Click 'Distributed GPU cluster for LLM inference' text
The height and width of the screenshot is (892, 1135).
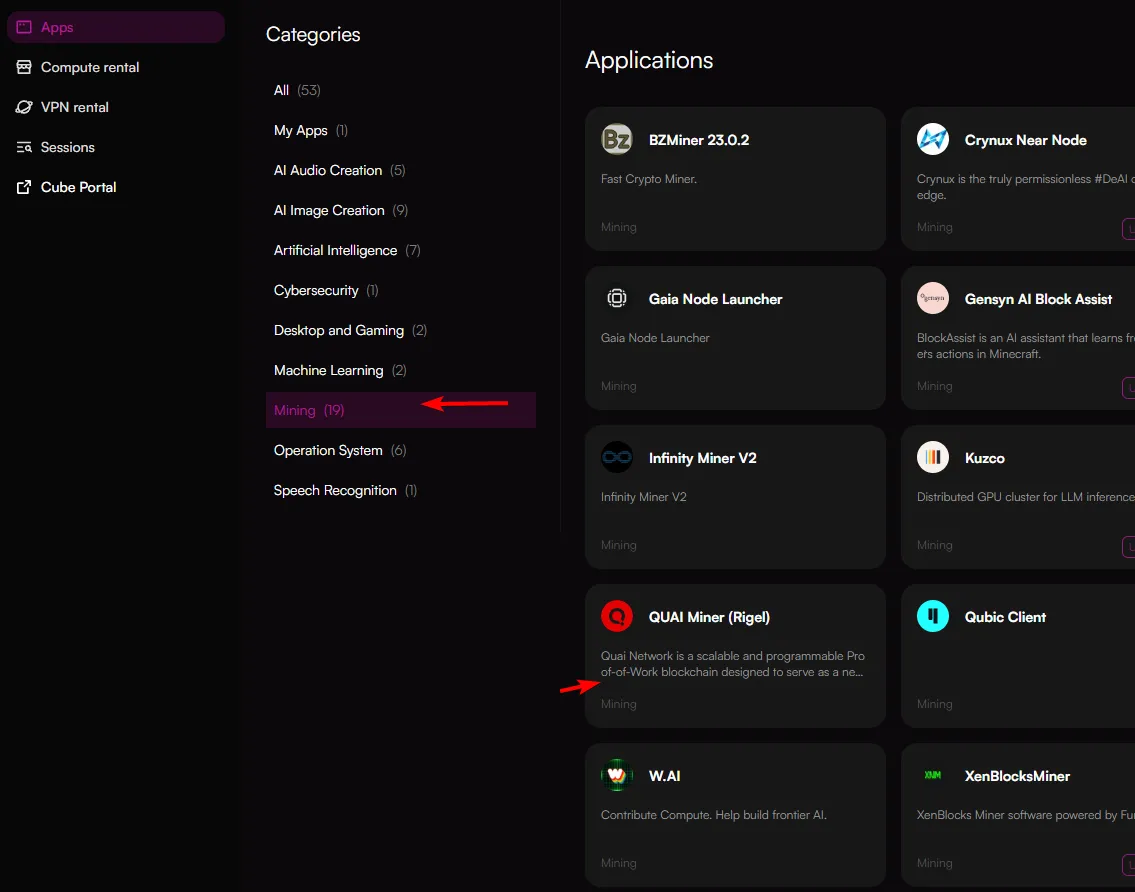1025,497
